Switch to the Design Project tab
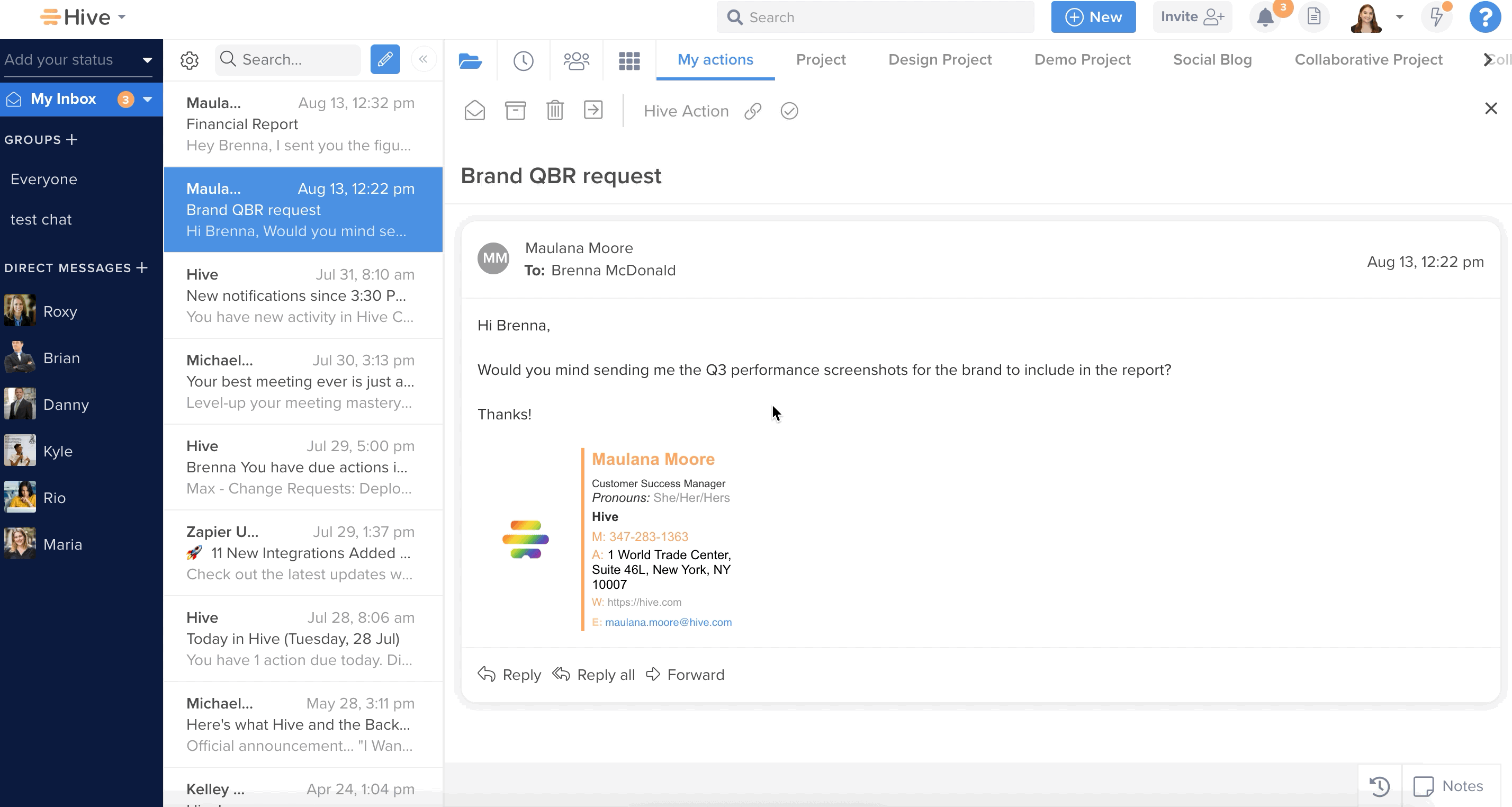Image resolution: width=1512 pixels, height=807 pixels. pos(940,59)
